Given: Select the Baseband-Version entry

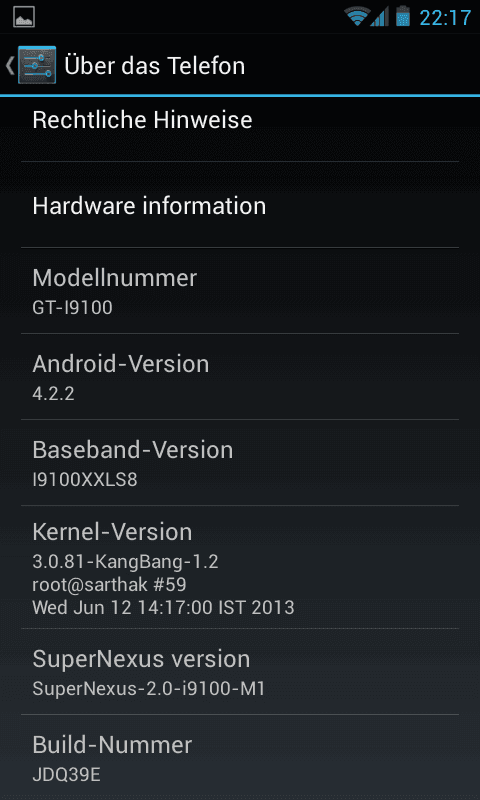Looking at the screenshot, I should pyautogui.click(x=240, y=463).
